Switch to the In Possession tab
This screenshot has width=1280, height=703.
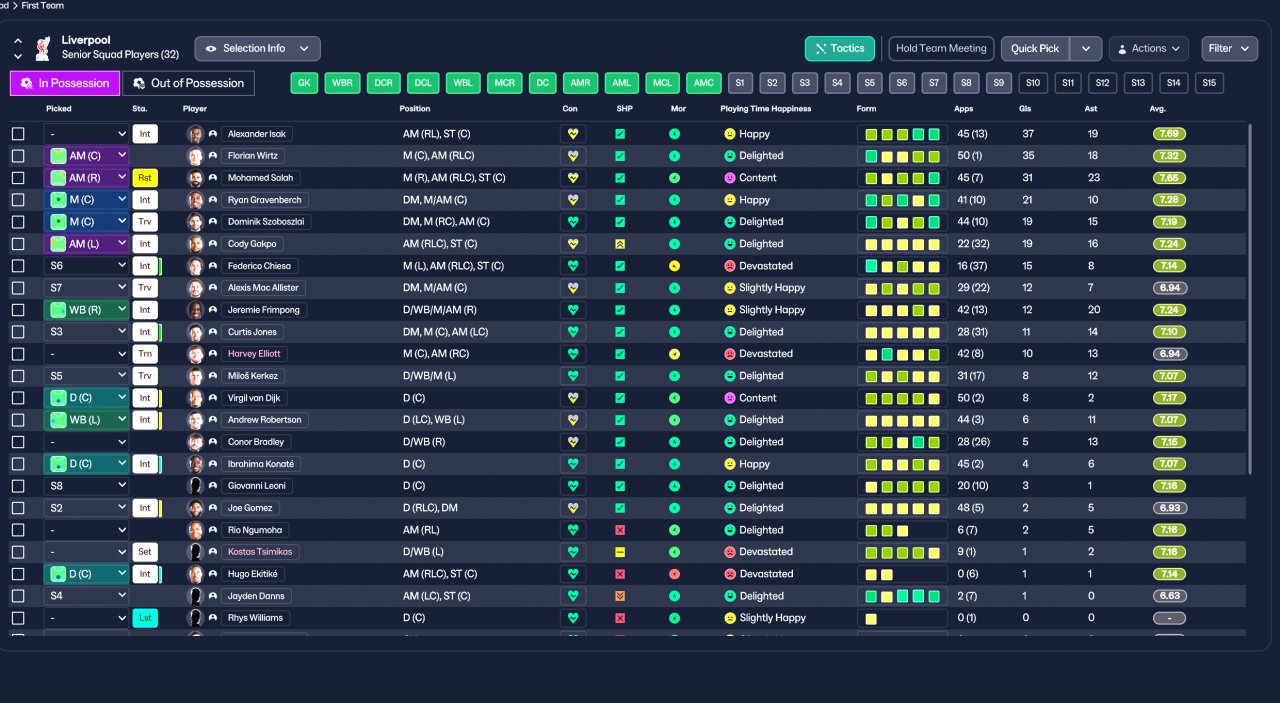[x=65, y=83]
